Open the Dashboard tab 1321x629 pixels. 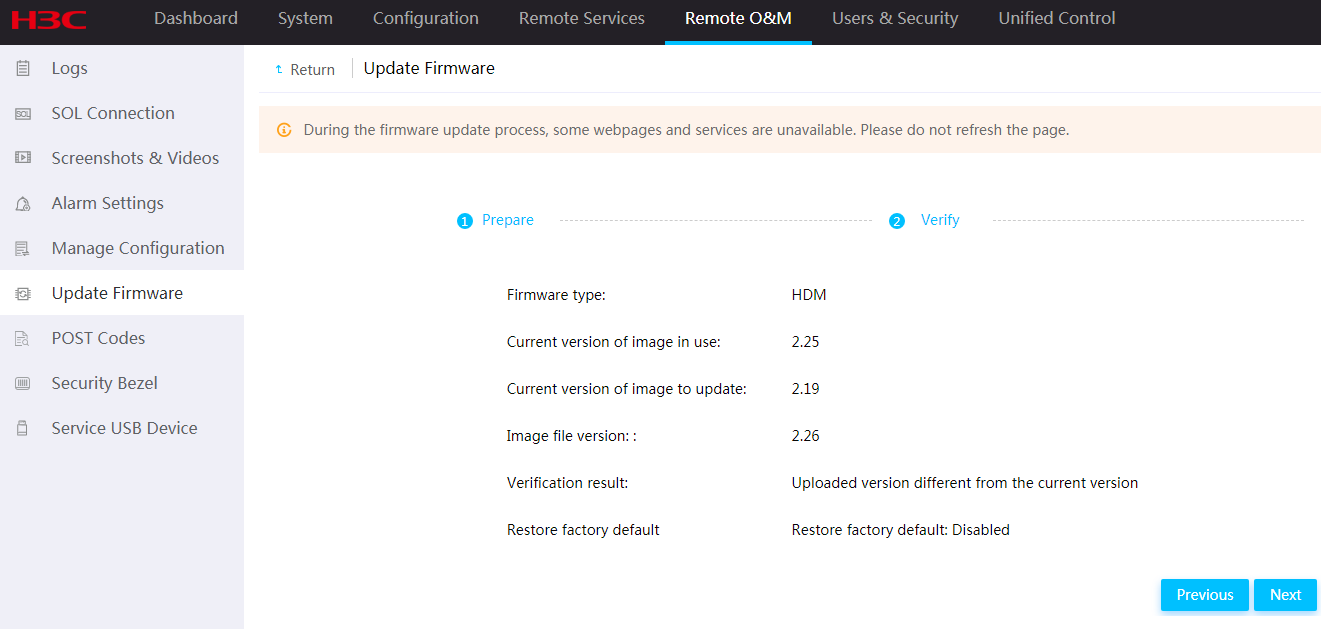[x=196, y=18]
